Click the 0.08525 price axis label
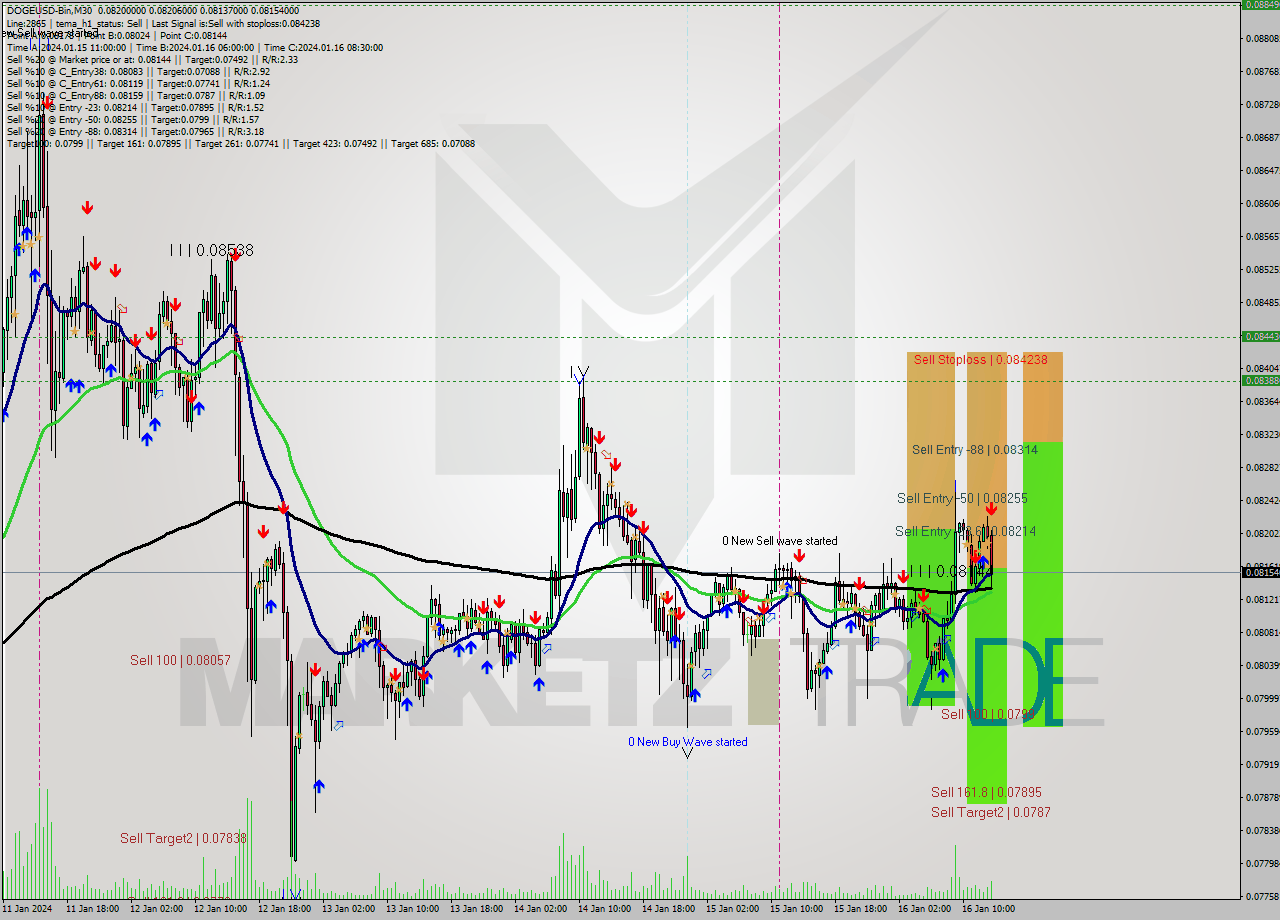Screen dimensions: 1280x920 (1262, 269)
